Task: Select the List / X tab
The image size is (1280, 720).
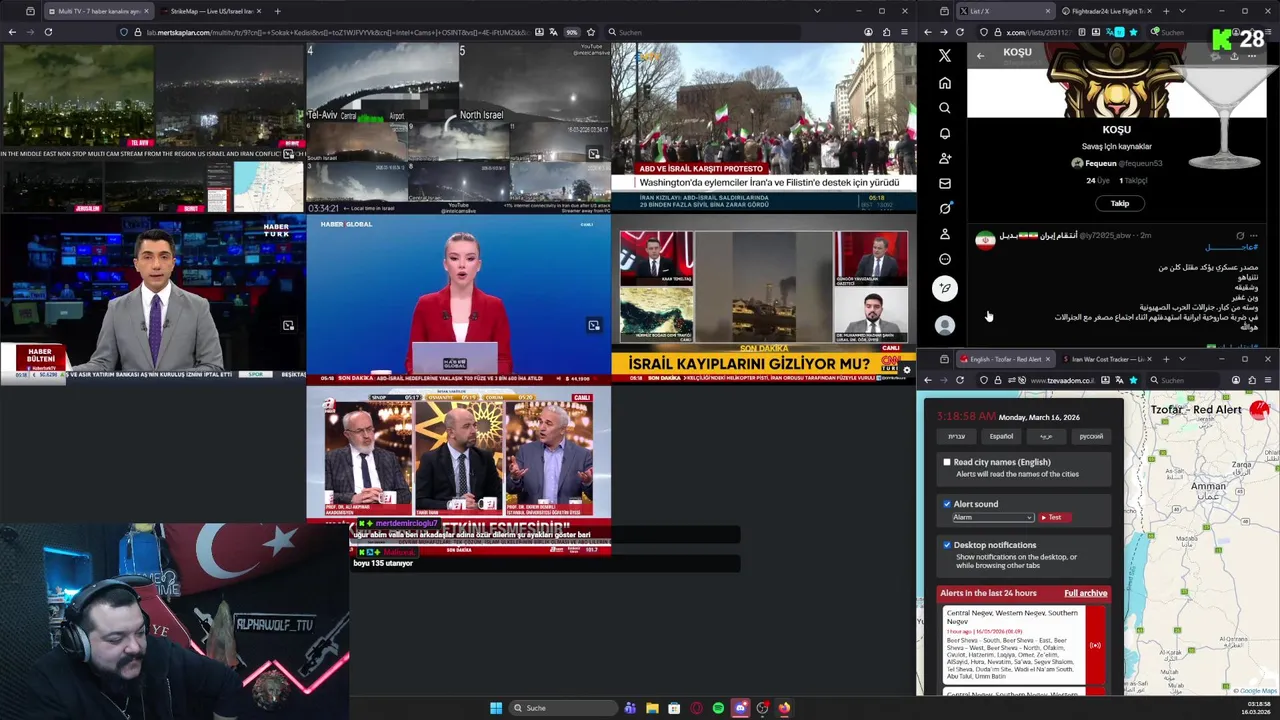Action: point(1004,11)
